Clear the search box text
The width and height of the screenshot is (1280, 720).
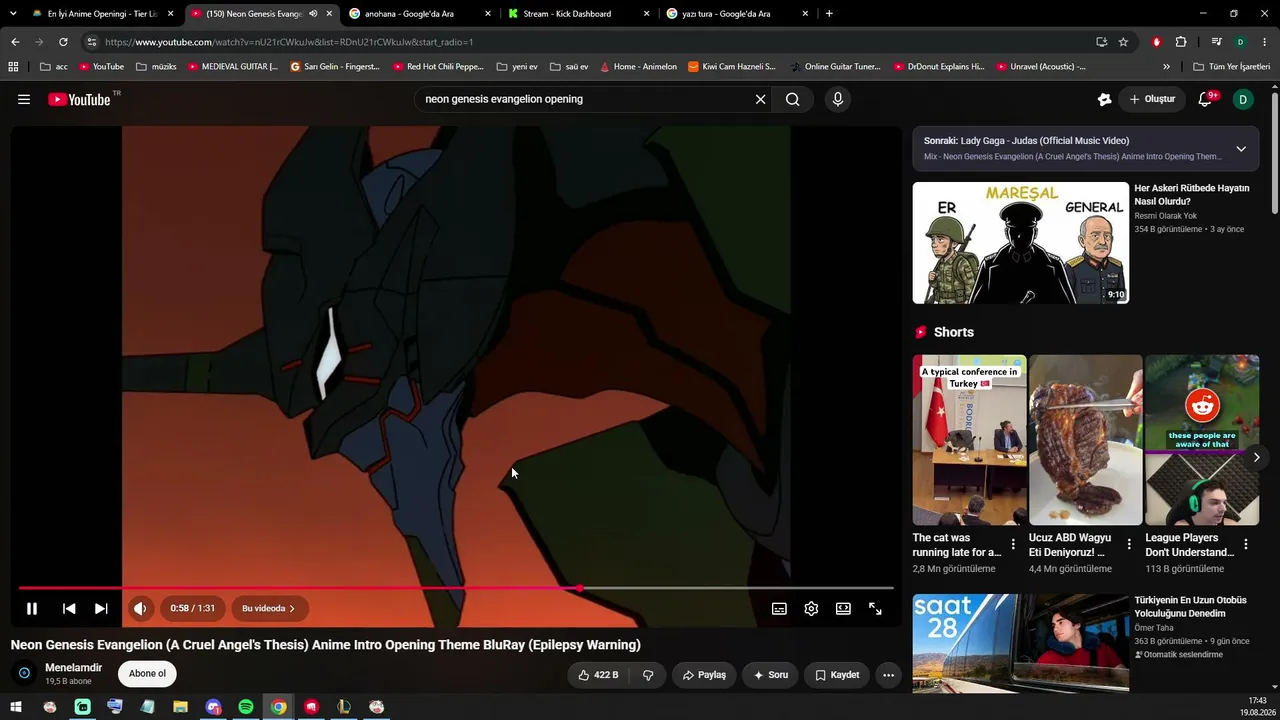click(x=760, y=99)
